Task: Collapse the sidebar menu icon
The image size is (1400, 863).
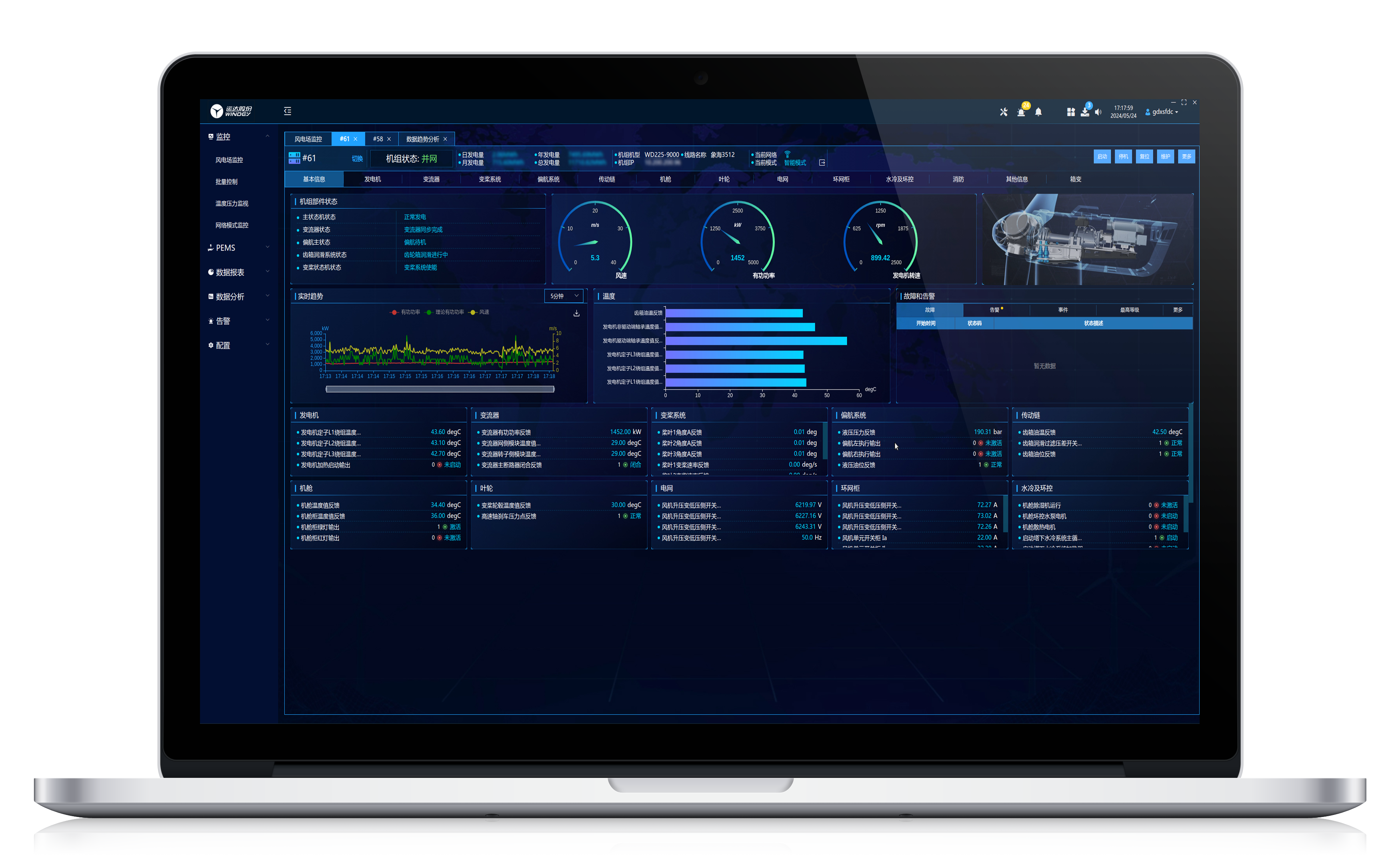Action: click(x=288, y=111)
